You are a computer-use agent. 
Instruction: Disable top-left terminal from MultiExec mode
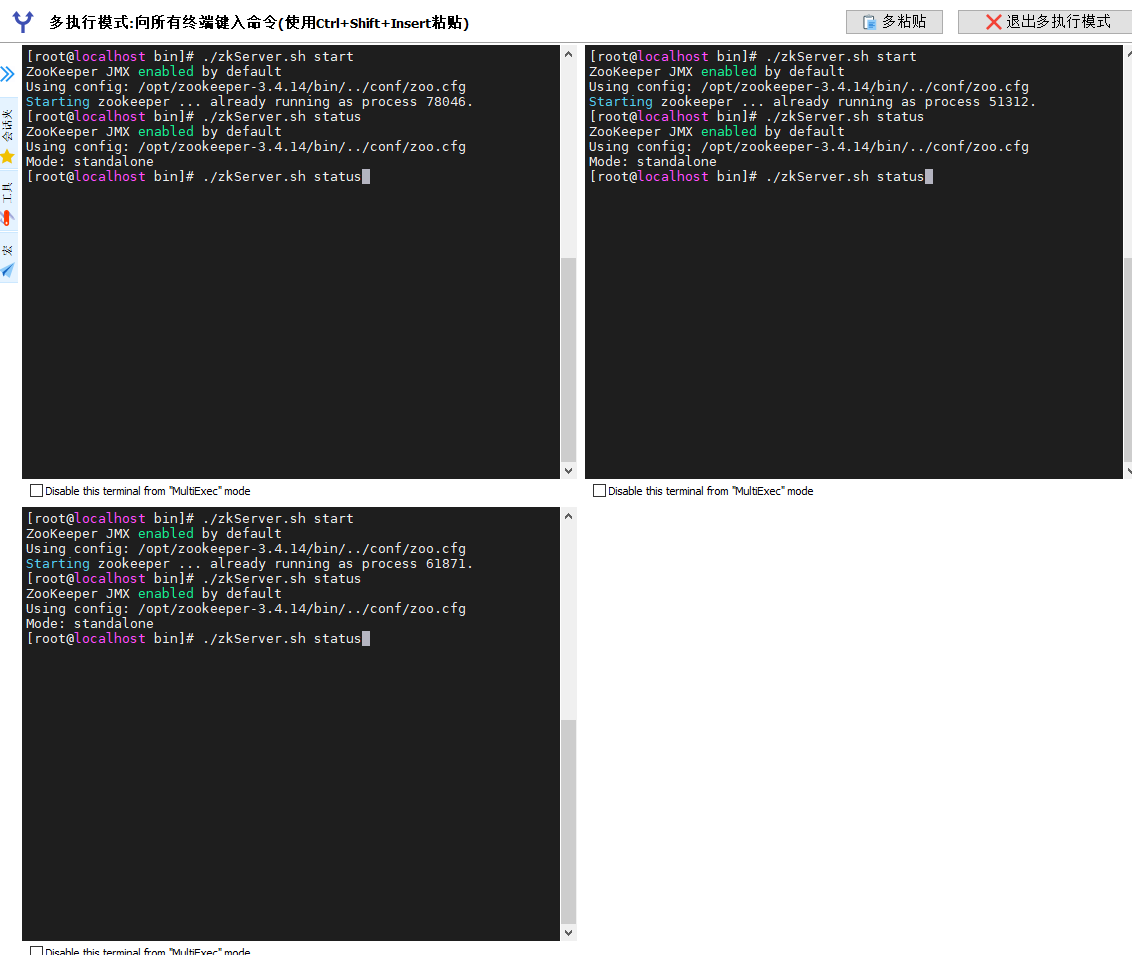[x=36, y=491]
